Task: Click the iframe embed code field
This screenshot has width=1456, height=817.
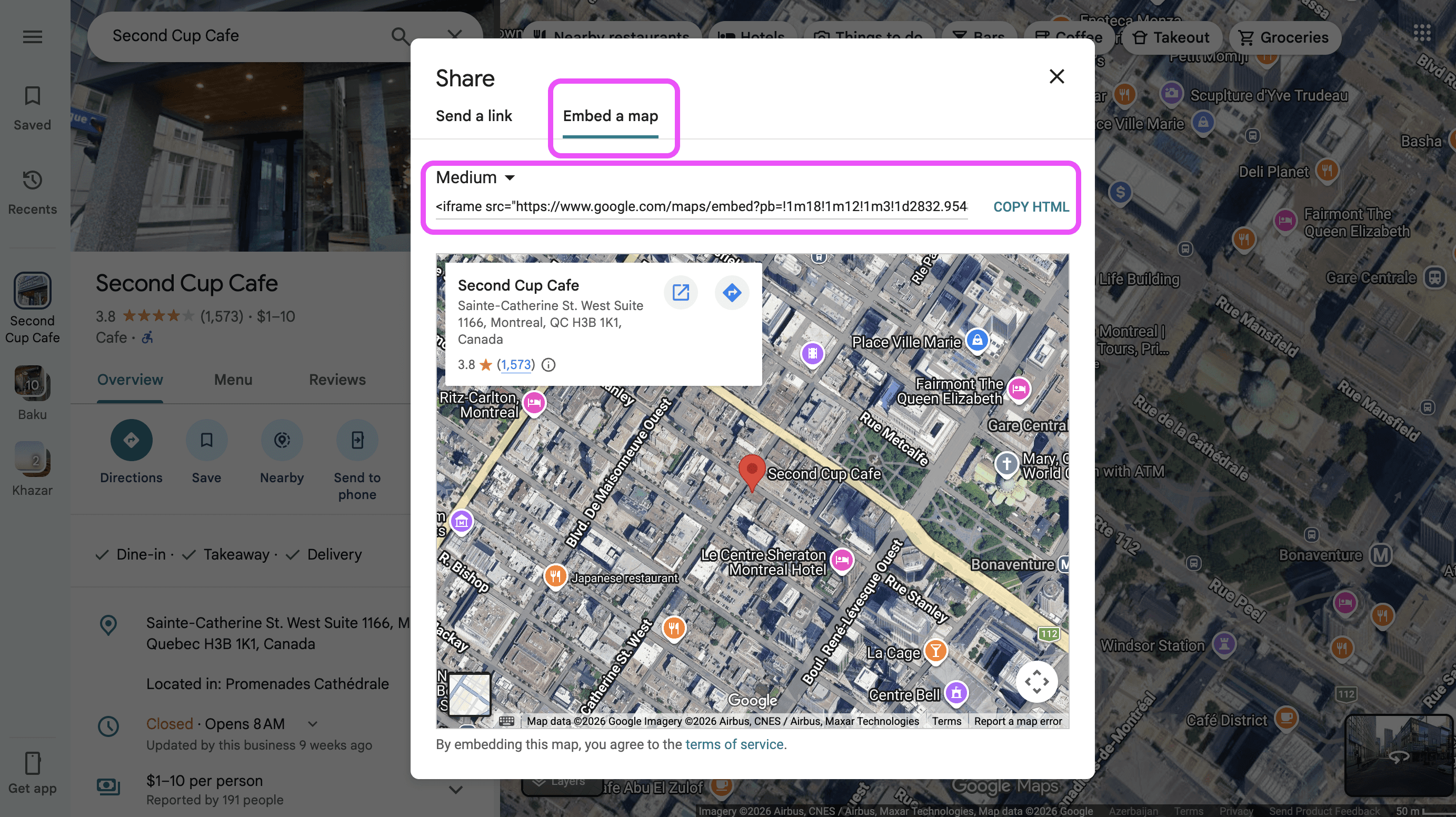Action: tap(702, 206)
